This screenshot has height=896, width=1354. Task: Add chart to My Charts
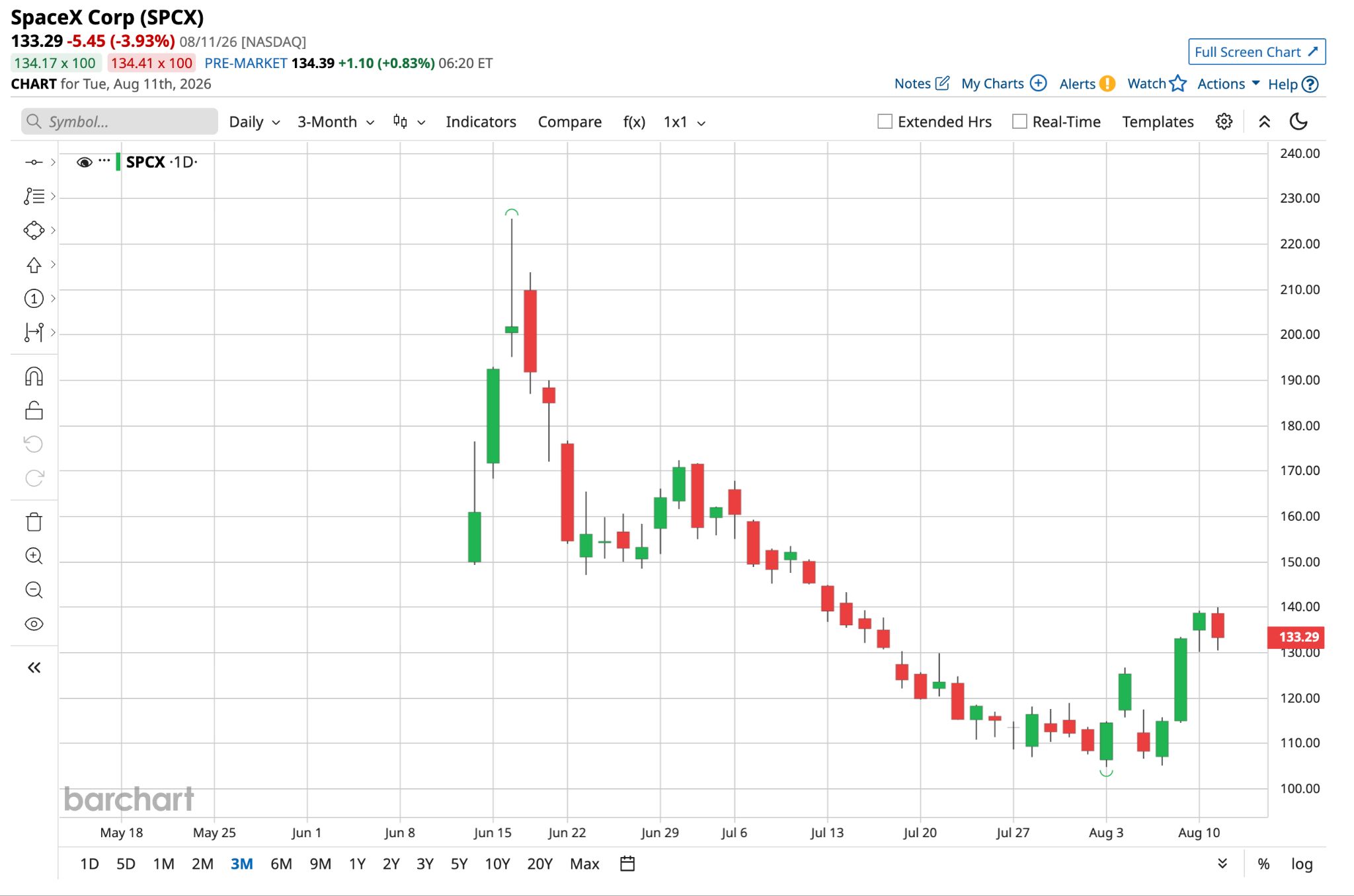click(1004, 84)
